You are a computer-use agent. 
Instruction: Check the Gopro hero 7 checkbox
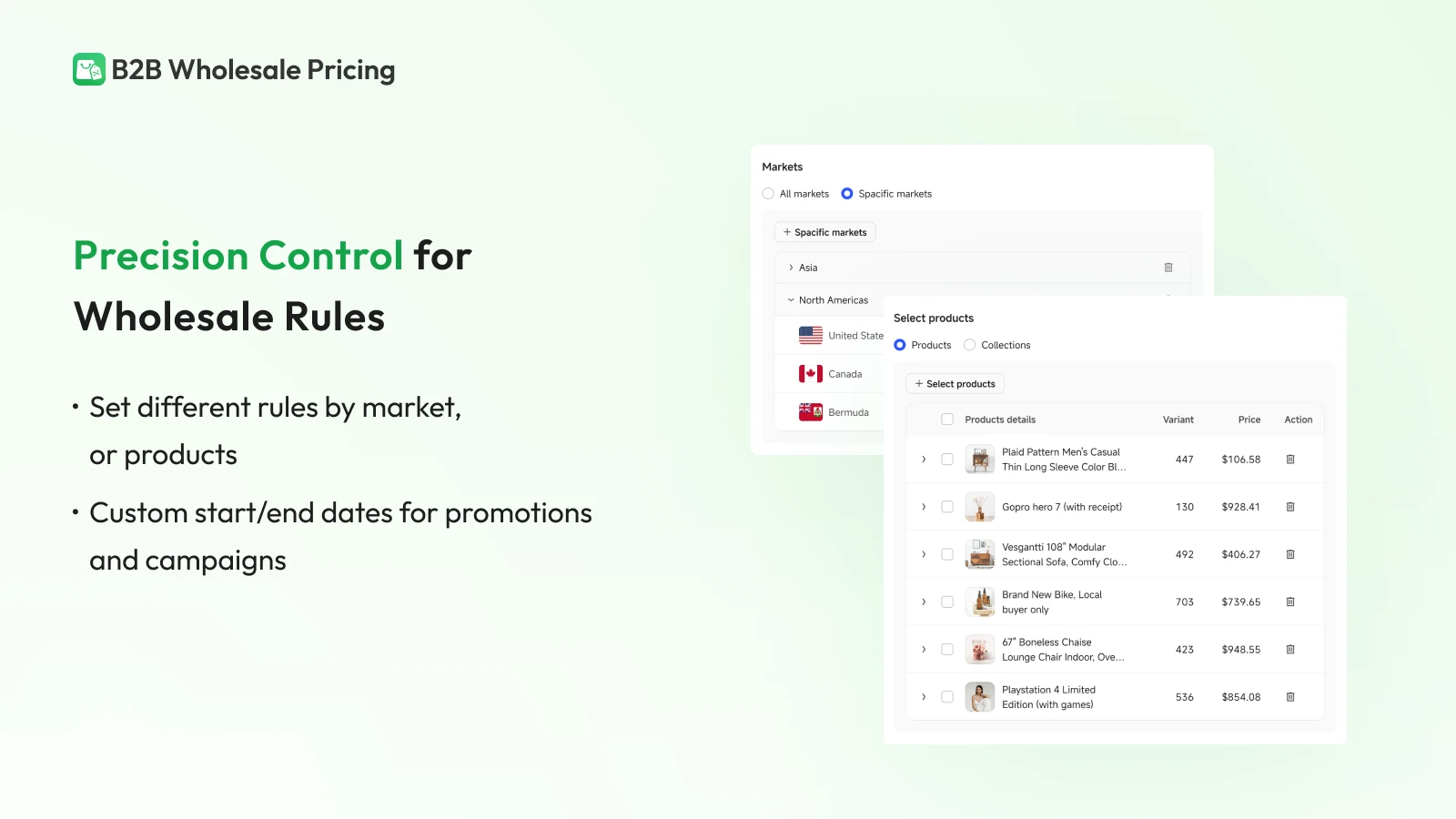[947, 507]
